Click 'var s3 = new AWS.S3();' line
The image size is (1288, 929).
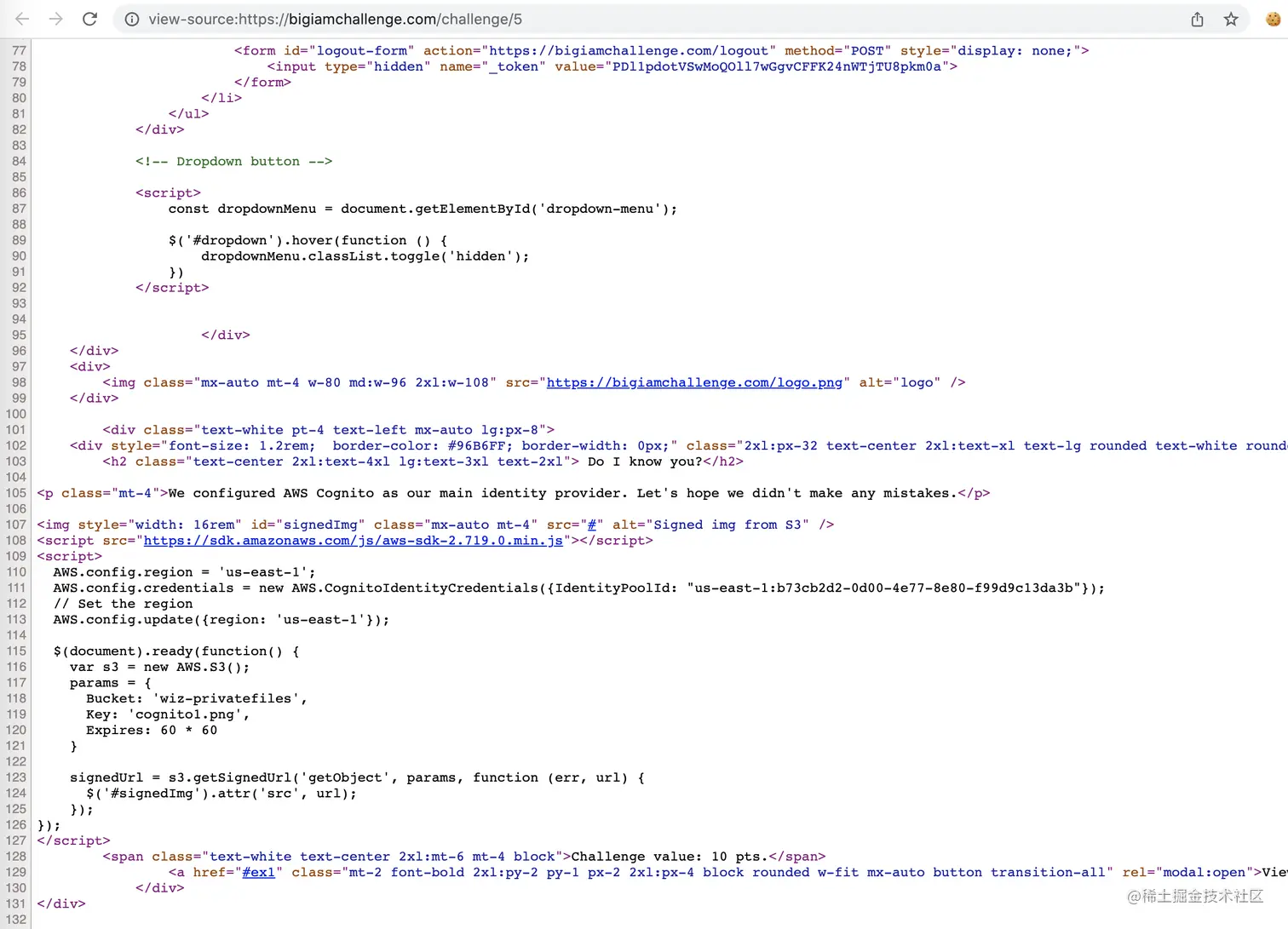coord(160,667)
